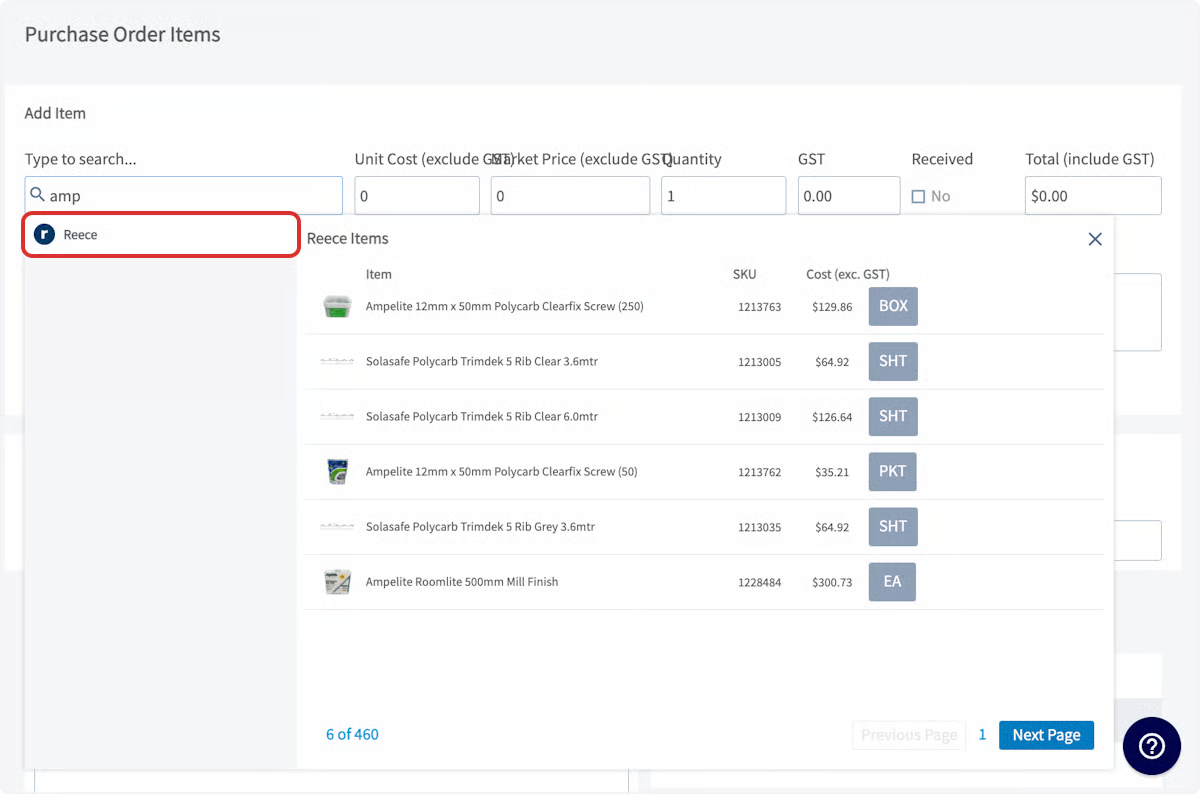Viewport: 1200px width, 794px height.
Task: Click EA button for Ampelite Roomlite
Action: 892,581
